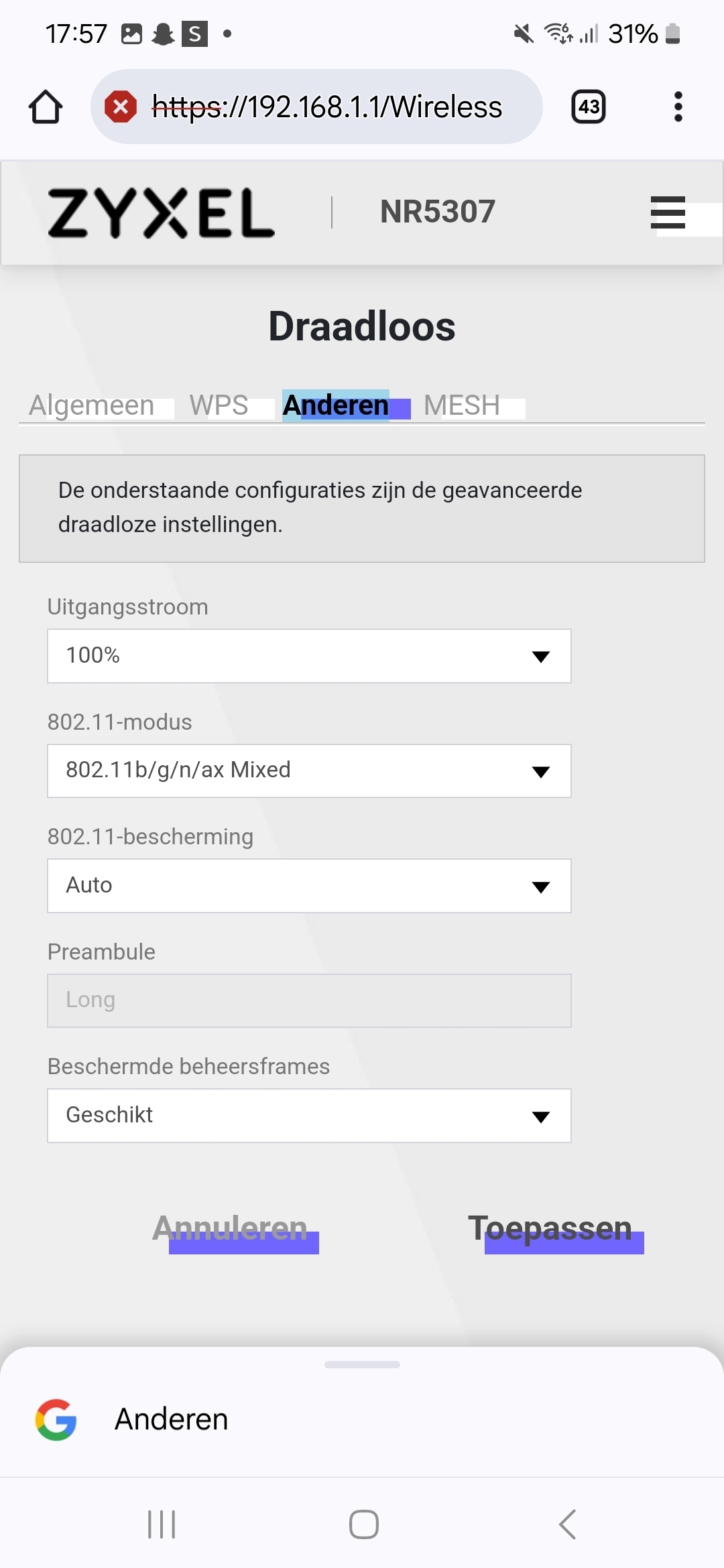This screenshot has height=1568, width=724.
Task: Switch to the Algemeen tab
Action: pyautogui.click(x=92, y=405)
